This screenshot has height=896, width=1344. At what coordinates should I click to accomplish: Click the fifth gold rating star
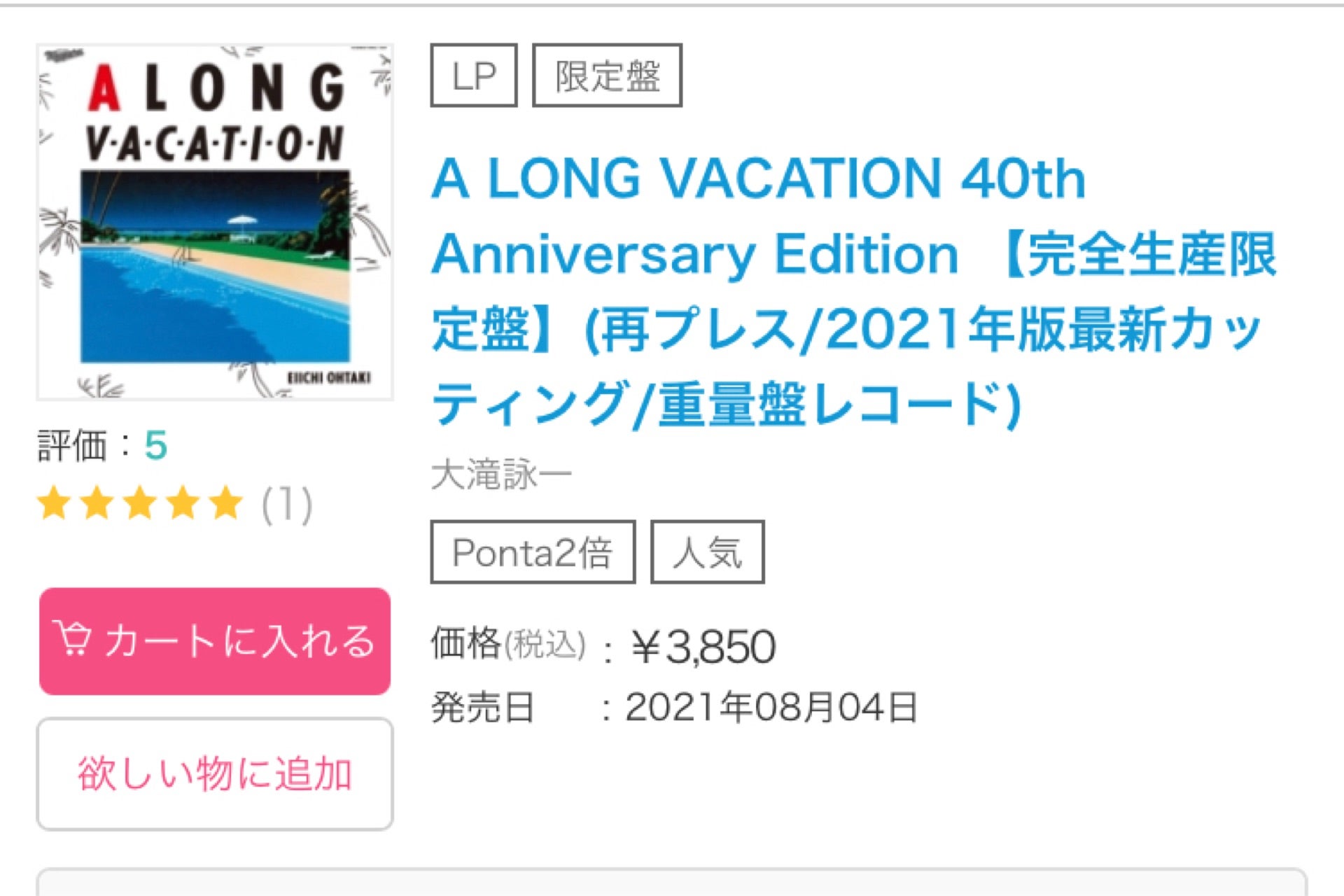coord(226,504)
